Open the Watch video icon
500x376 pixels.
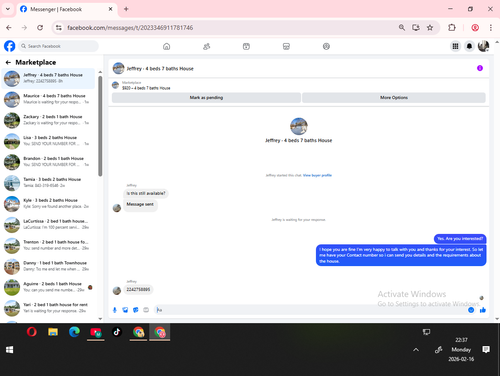(246, 46)
